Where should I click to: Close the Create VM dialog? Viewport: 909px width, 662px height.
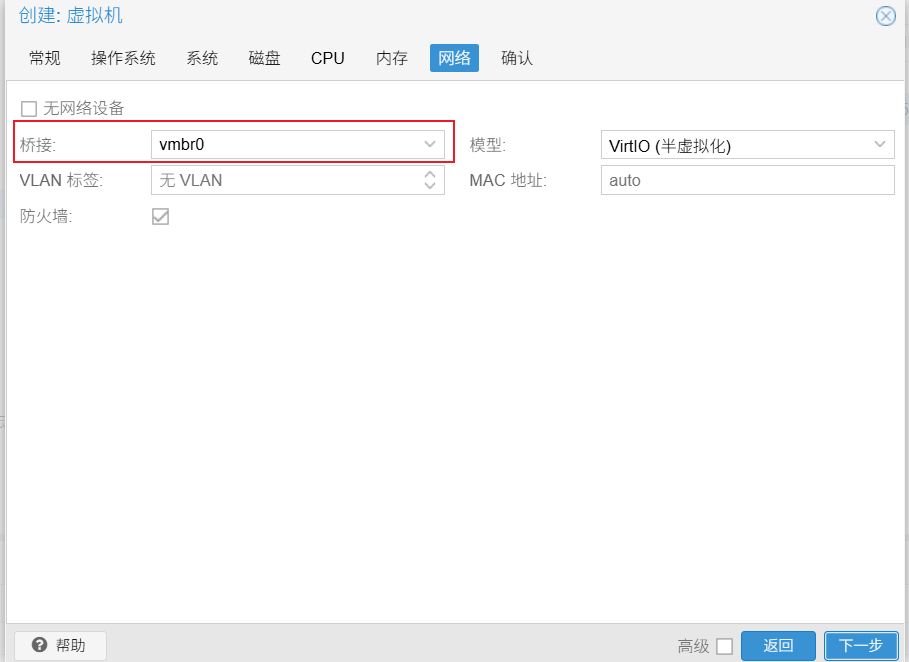coord(885,16)
